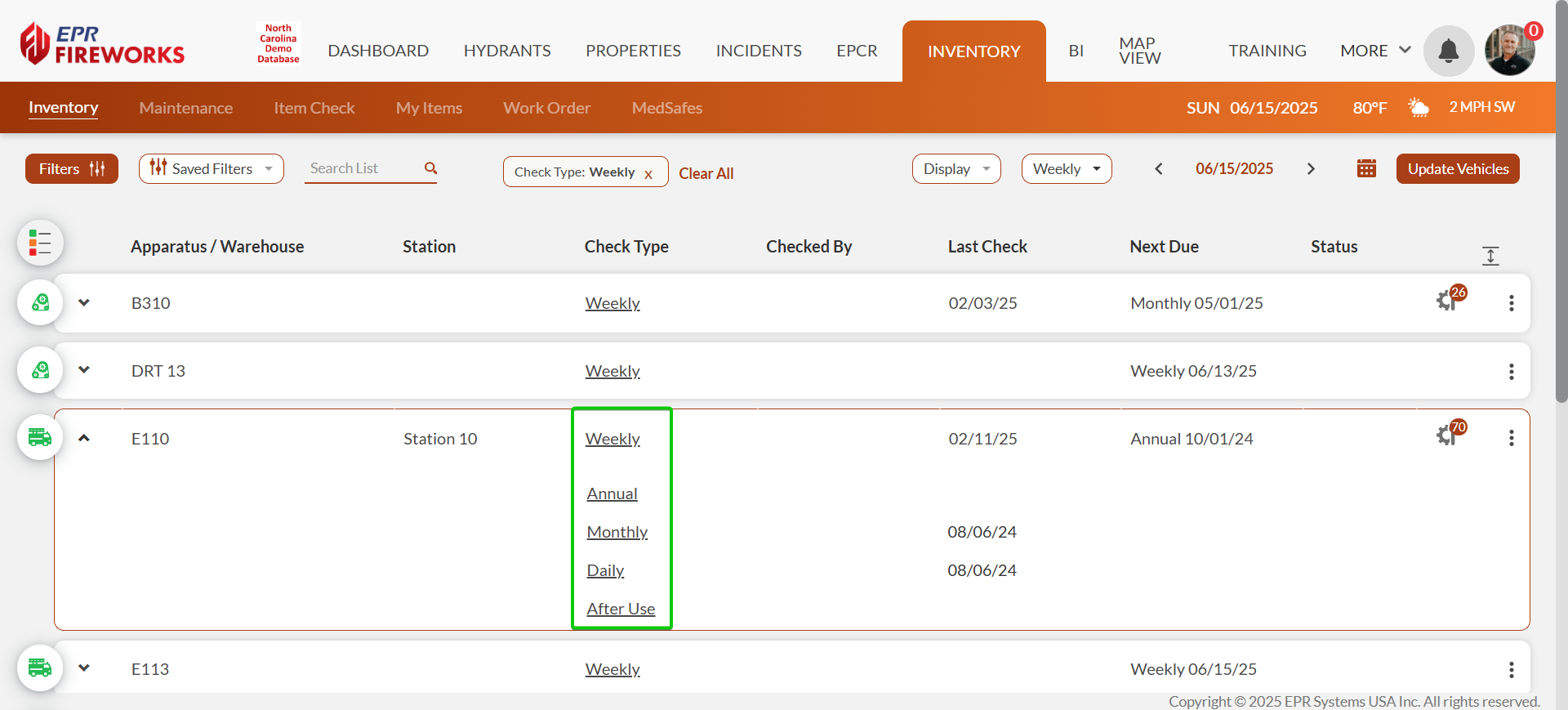The height and width of the screenshot is (710, 1568).
Task: Click the legend list icon above the table
Action: point(40,243)
